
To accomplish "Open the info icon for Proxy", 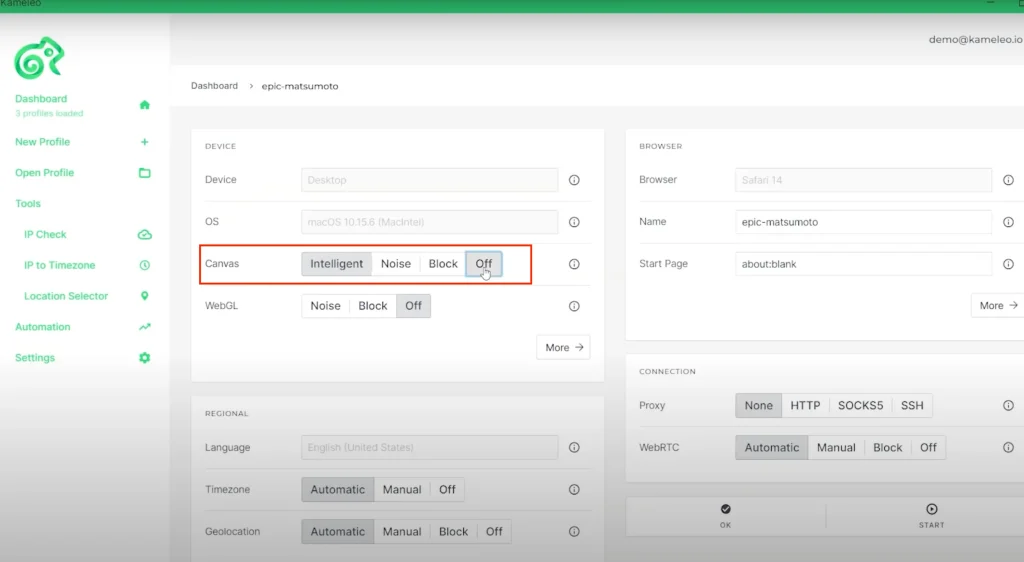I will [1008, 405].
